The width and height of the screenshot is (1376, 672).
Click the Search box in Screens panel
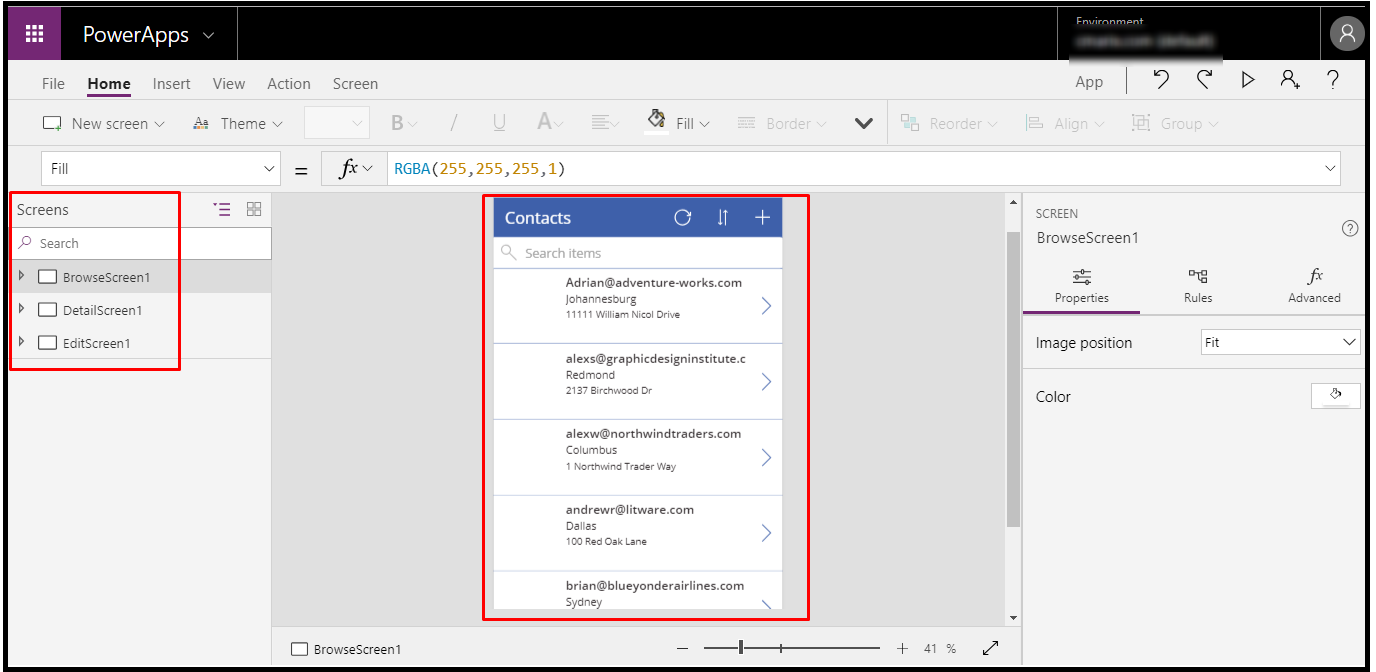pos(140,243)
